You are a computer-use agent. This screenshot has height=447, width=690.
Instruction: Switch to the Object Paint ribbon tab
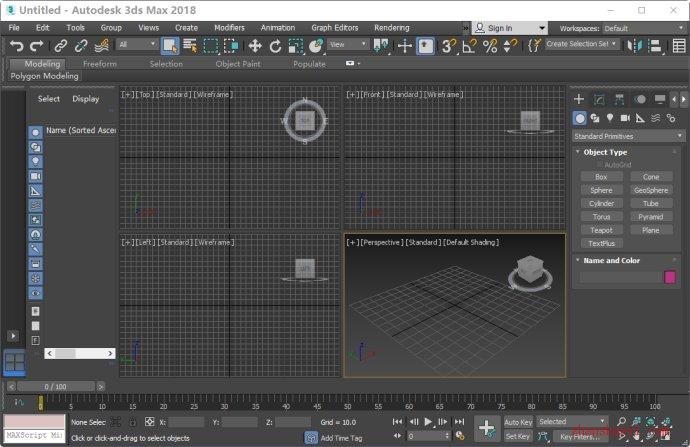point(238,64)
